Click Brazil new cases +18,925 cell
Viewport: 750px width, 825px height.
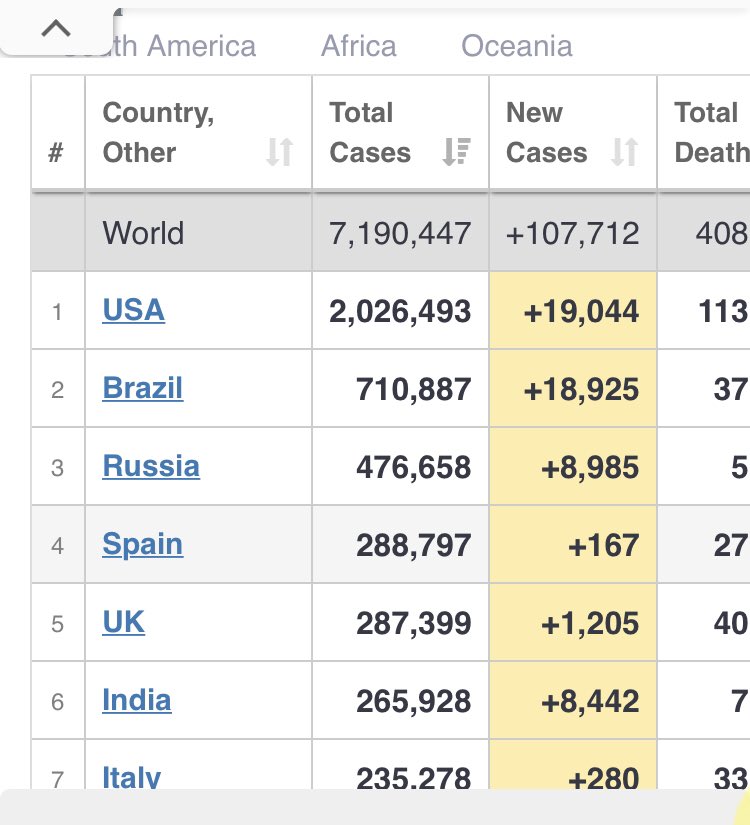coord(573,388)
